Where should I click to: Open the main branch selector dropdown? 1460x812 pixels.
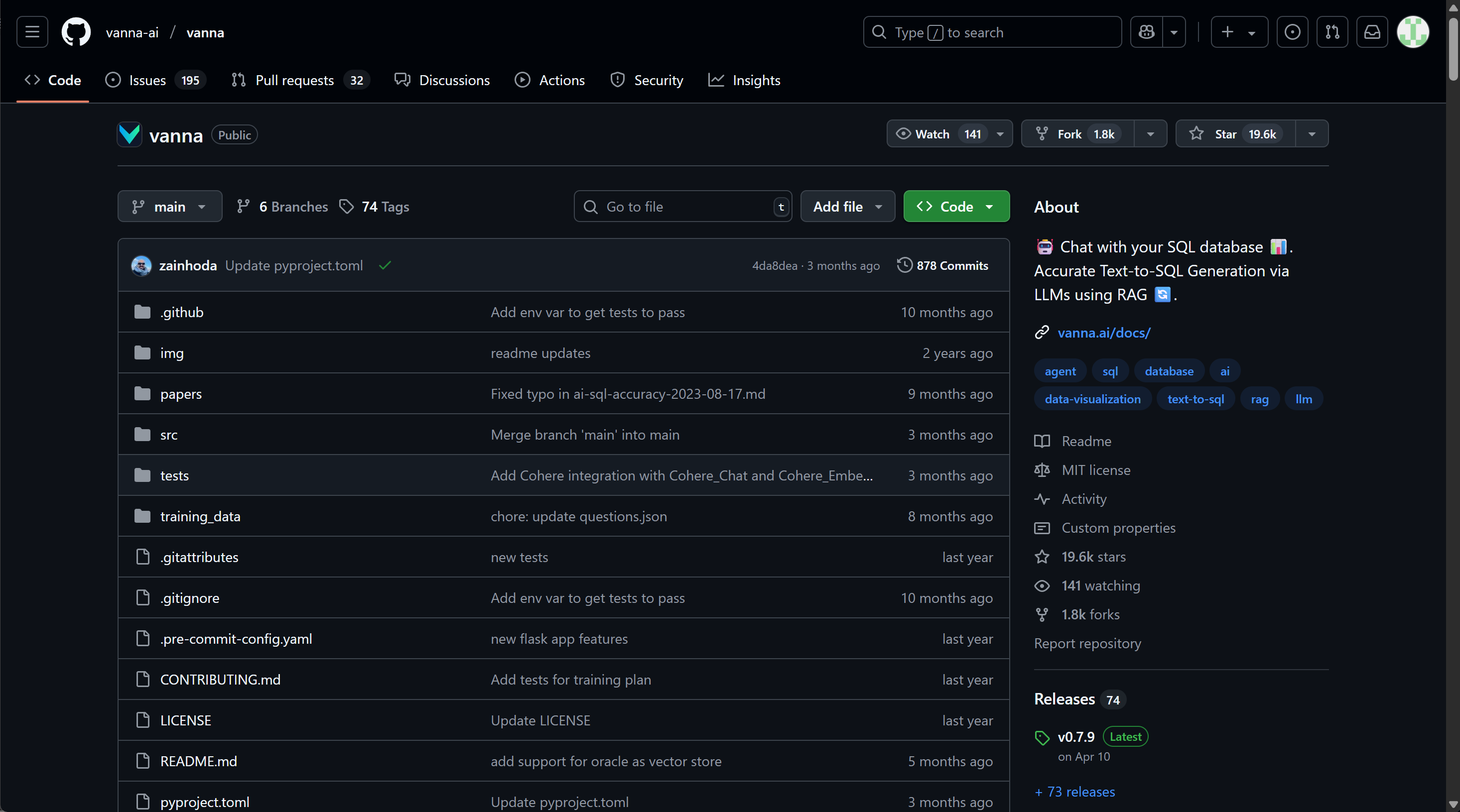click(x=169, y=207)
